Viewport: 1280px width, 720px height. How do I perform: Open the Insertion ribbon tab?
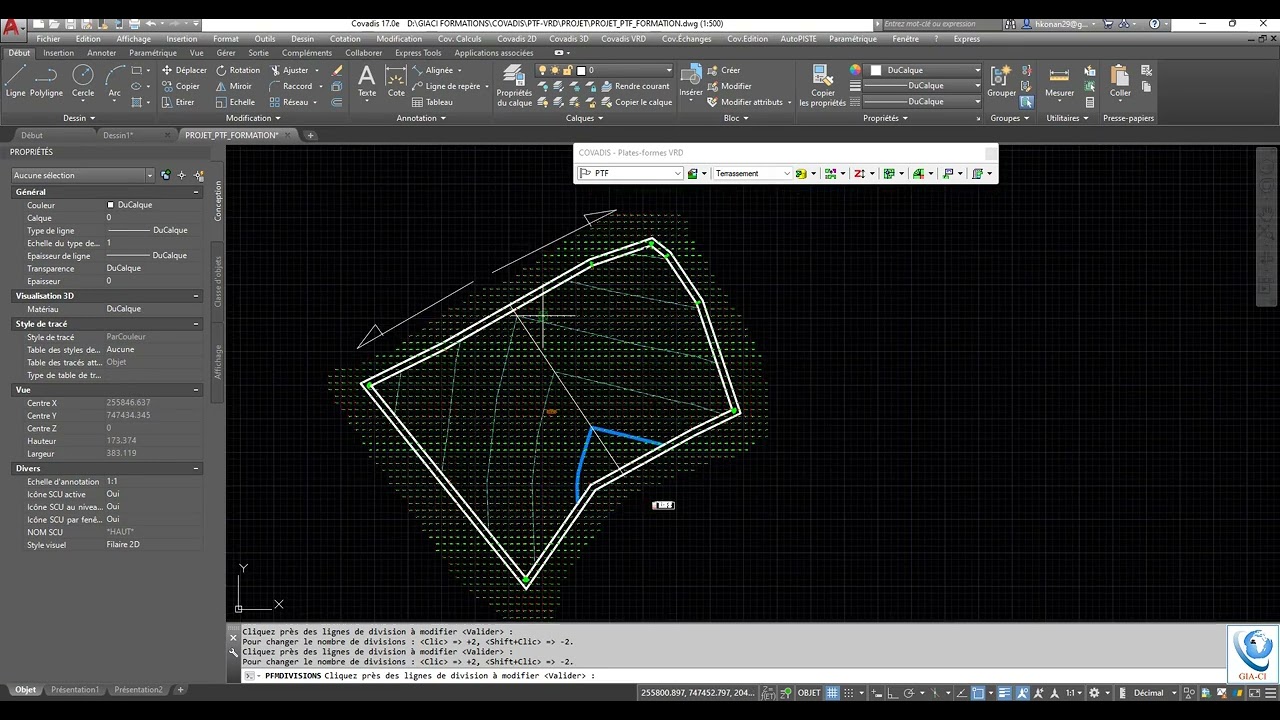point(58,53)
